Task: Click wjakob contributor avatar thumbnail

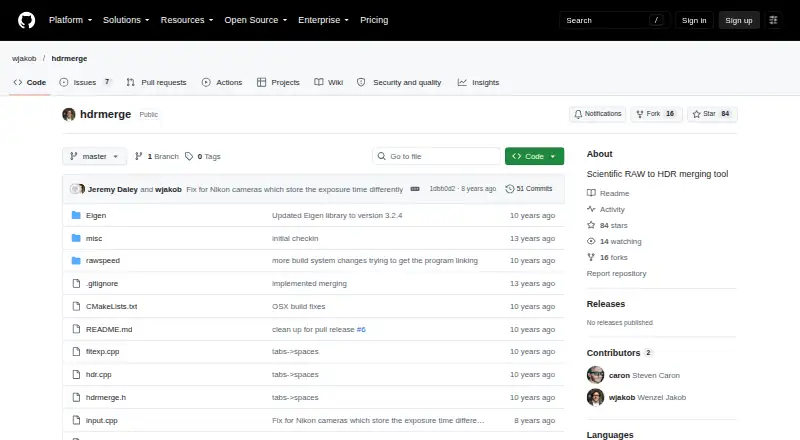Action: tap(595, 397)
